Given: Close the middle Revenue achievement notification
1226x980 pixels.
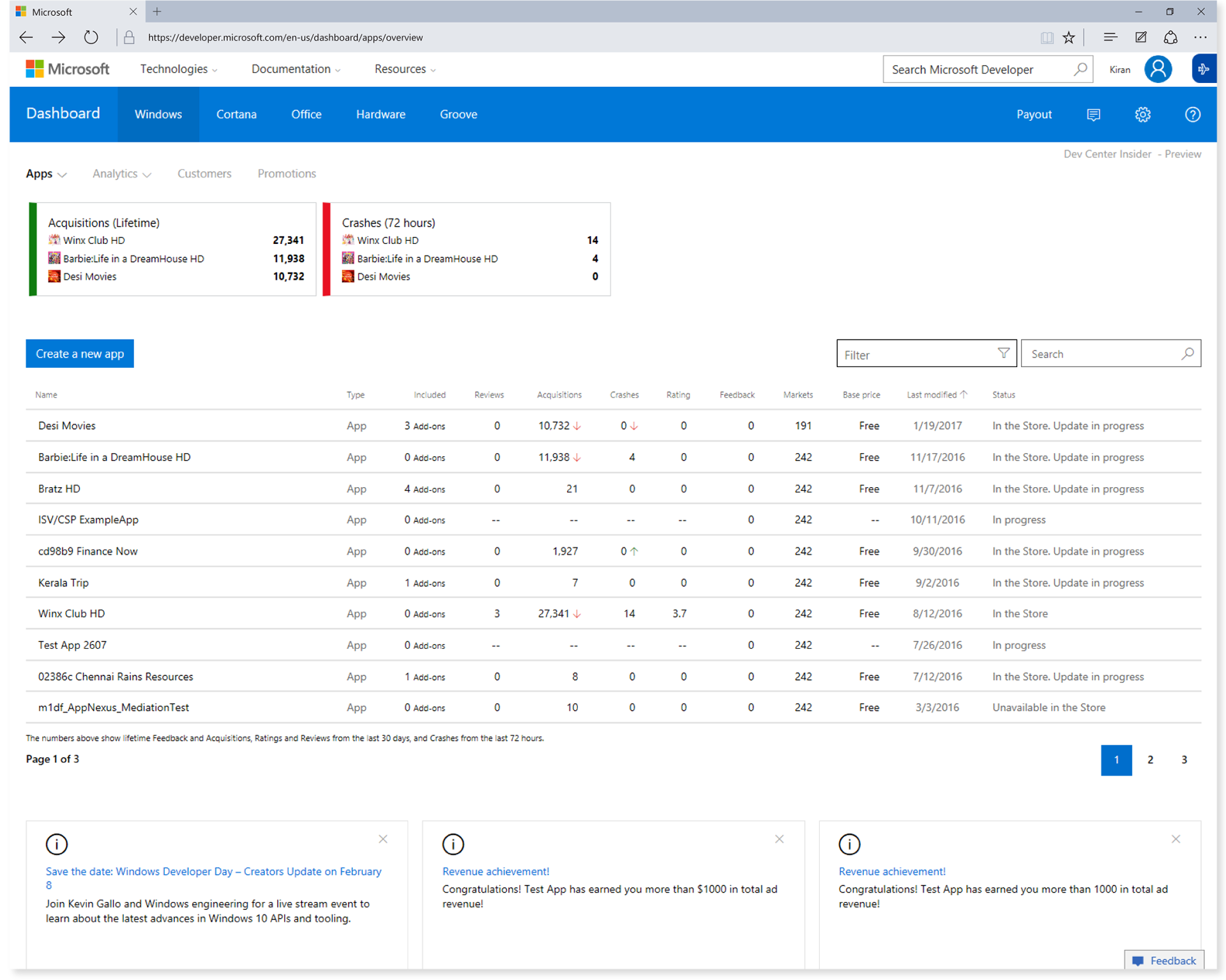Looking at the screenshot, I should (x=779, y=839).
